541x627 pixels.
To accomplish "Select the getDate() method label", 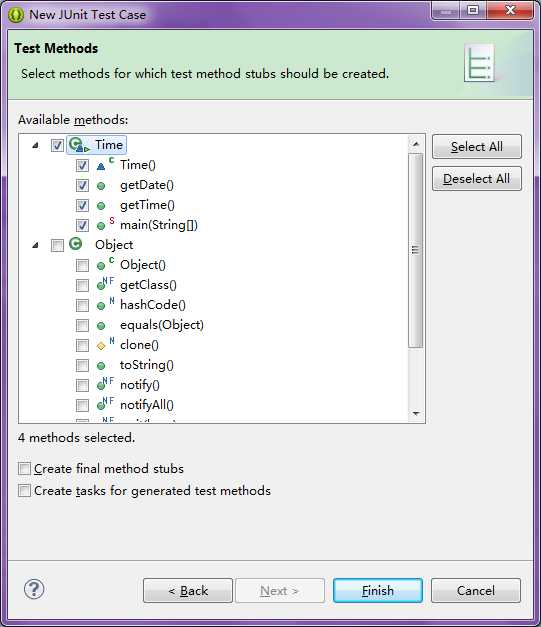I will (x=147, y=185).
